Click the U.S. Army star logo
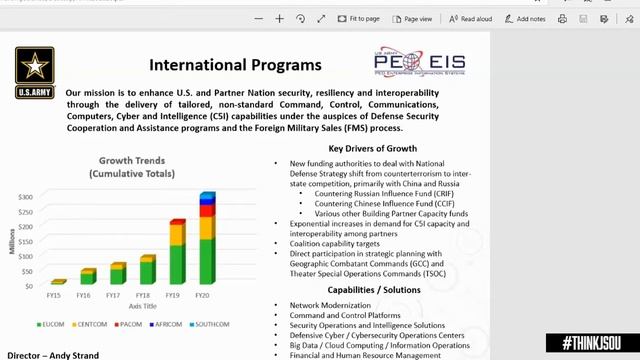The height and width of the screenshot is (360, 640). 35,73
